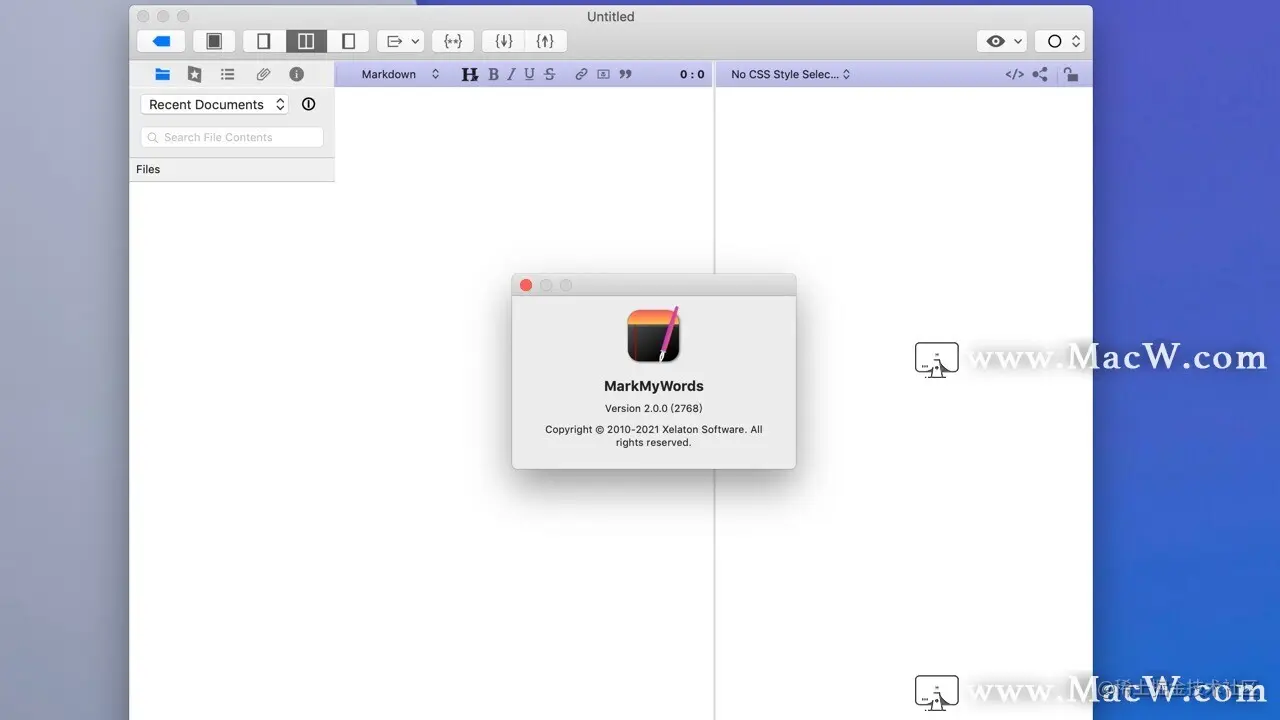1280x720 pixels.
Task: Show preview-only layout
Action: point(348,41)
